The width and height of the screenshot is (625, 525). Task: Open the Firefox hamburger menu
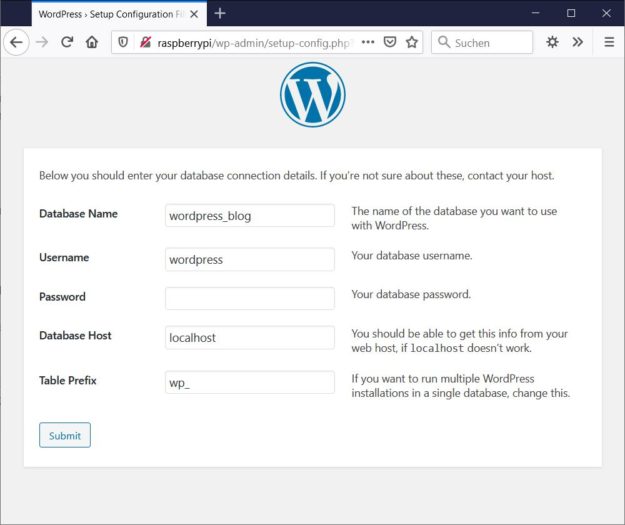(609, 42)
